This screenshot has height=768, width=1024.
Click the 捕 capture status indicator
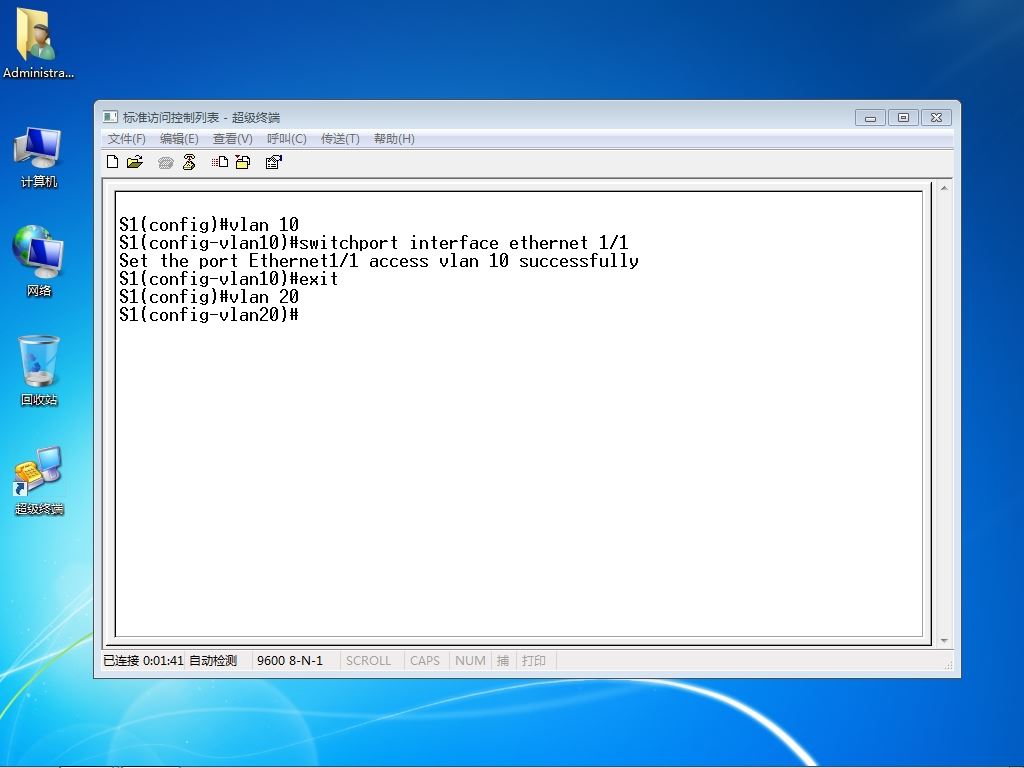click(503, 660)
